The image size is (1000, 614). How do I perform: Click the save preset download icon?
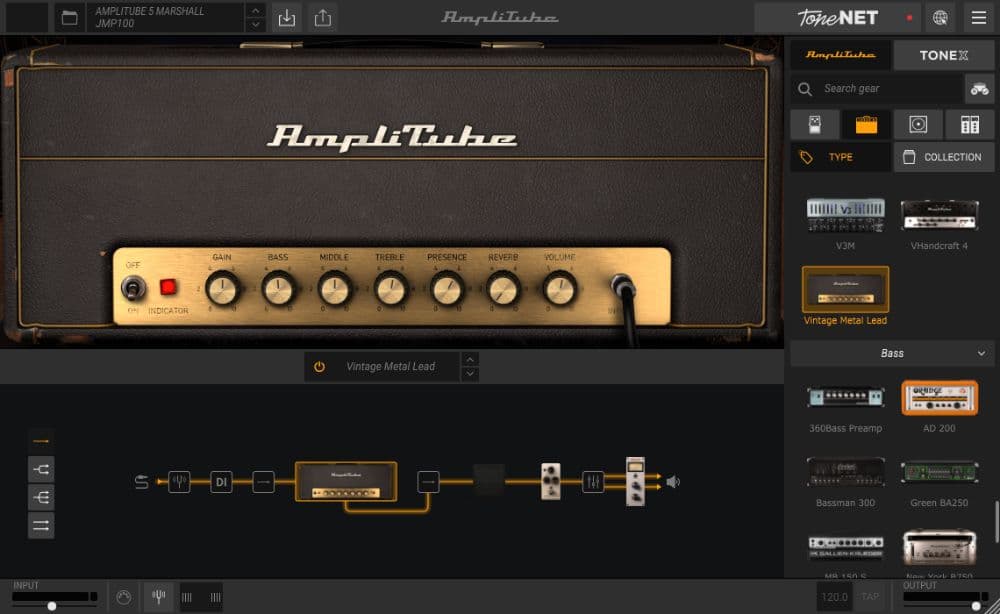[287, 18]
